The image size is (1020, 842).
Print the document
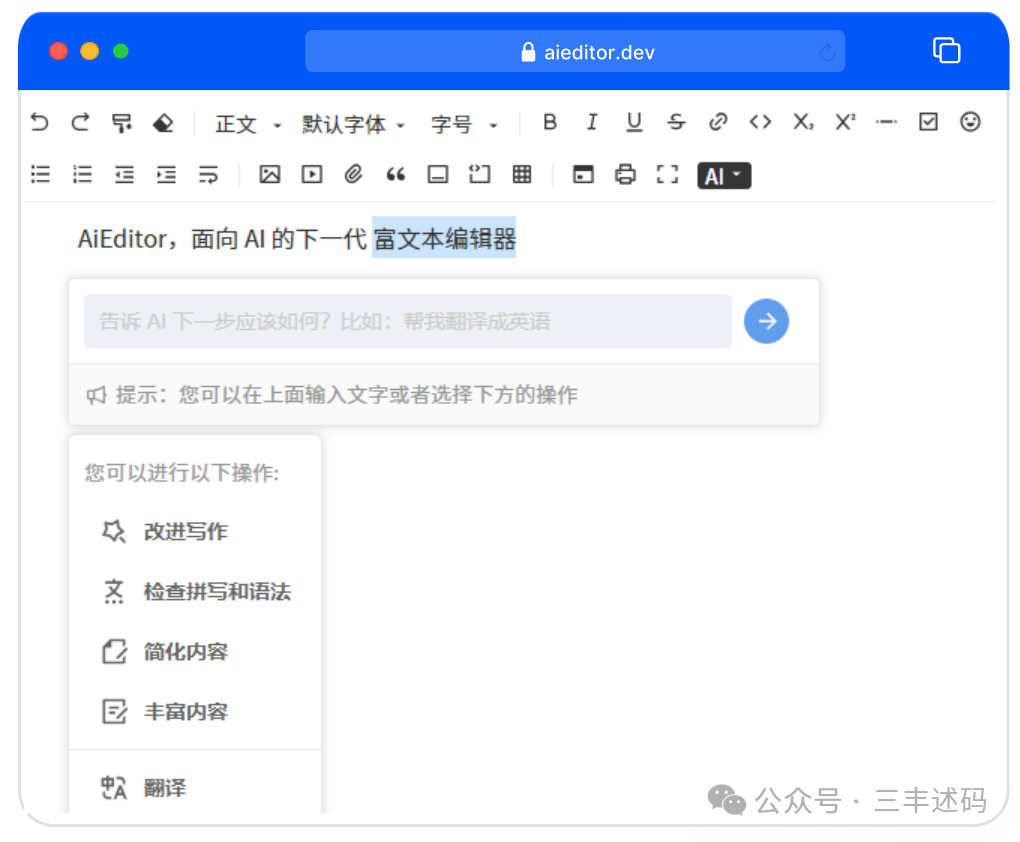pyautogui.click(x=625, y=174)
